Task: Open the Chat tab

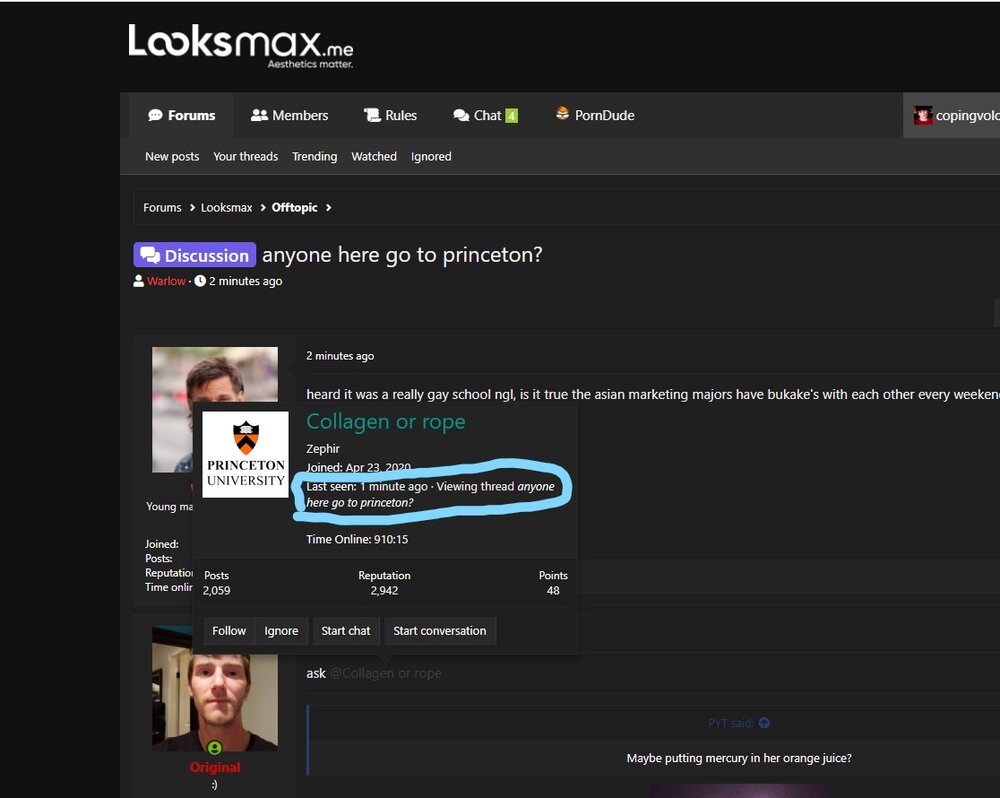Action: coord(485,115)
